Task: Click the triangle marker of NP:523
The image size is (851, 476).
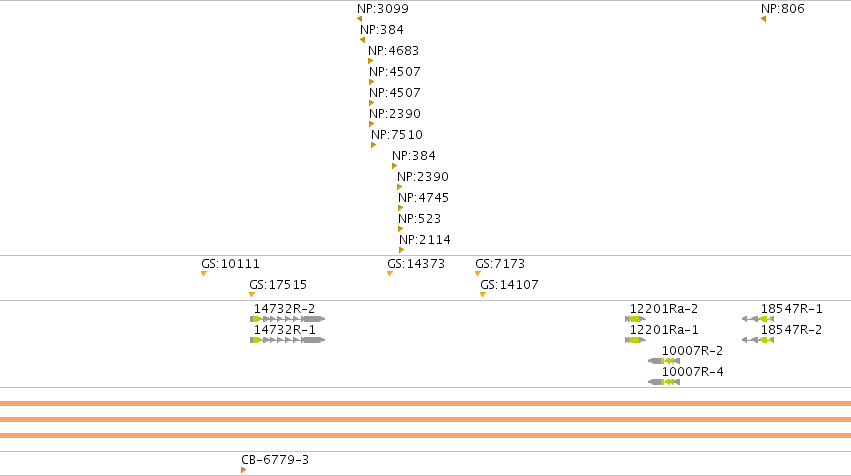Action: (x=401, y=229)
